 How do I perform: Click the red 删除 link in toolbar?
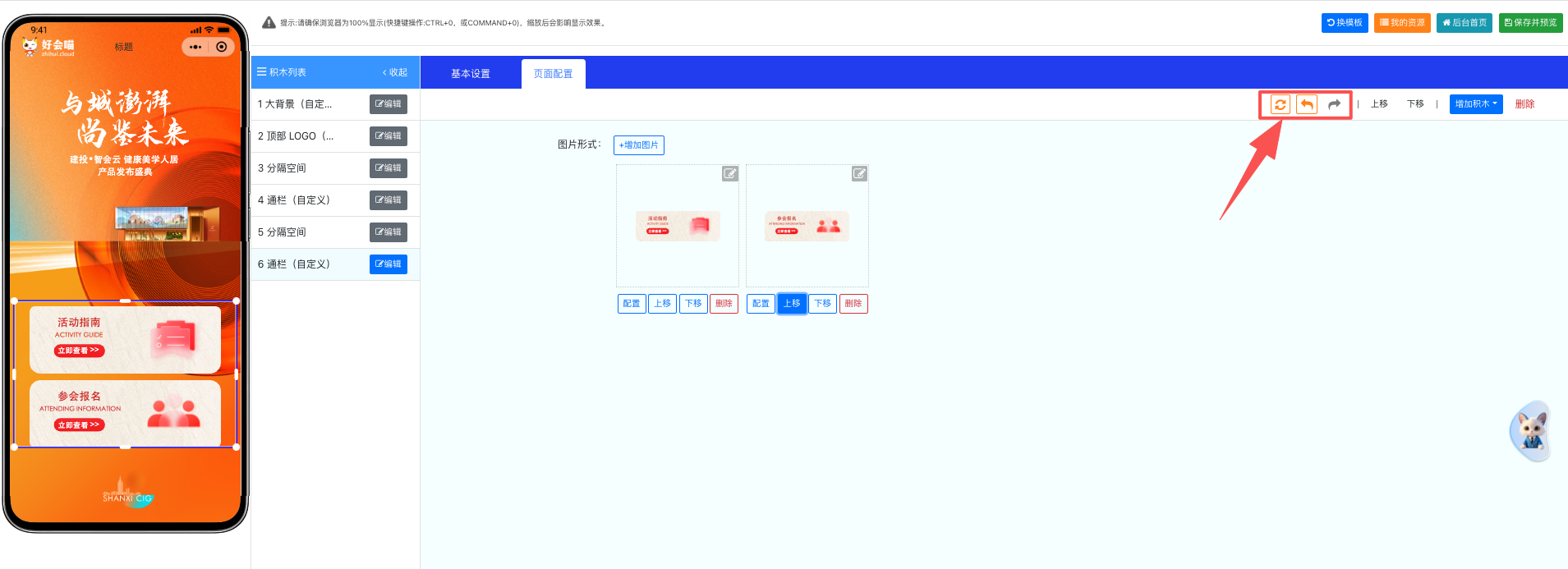point(1524,104)
